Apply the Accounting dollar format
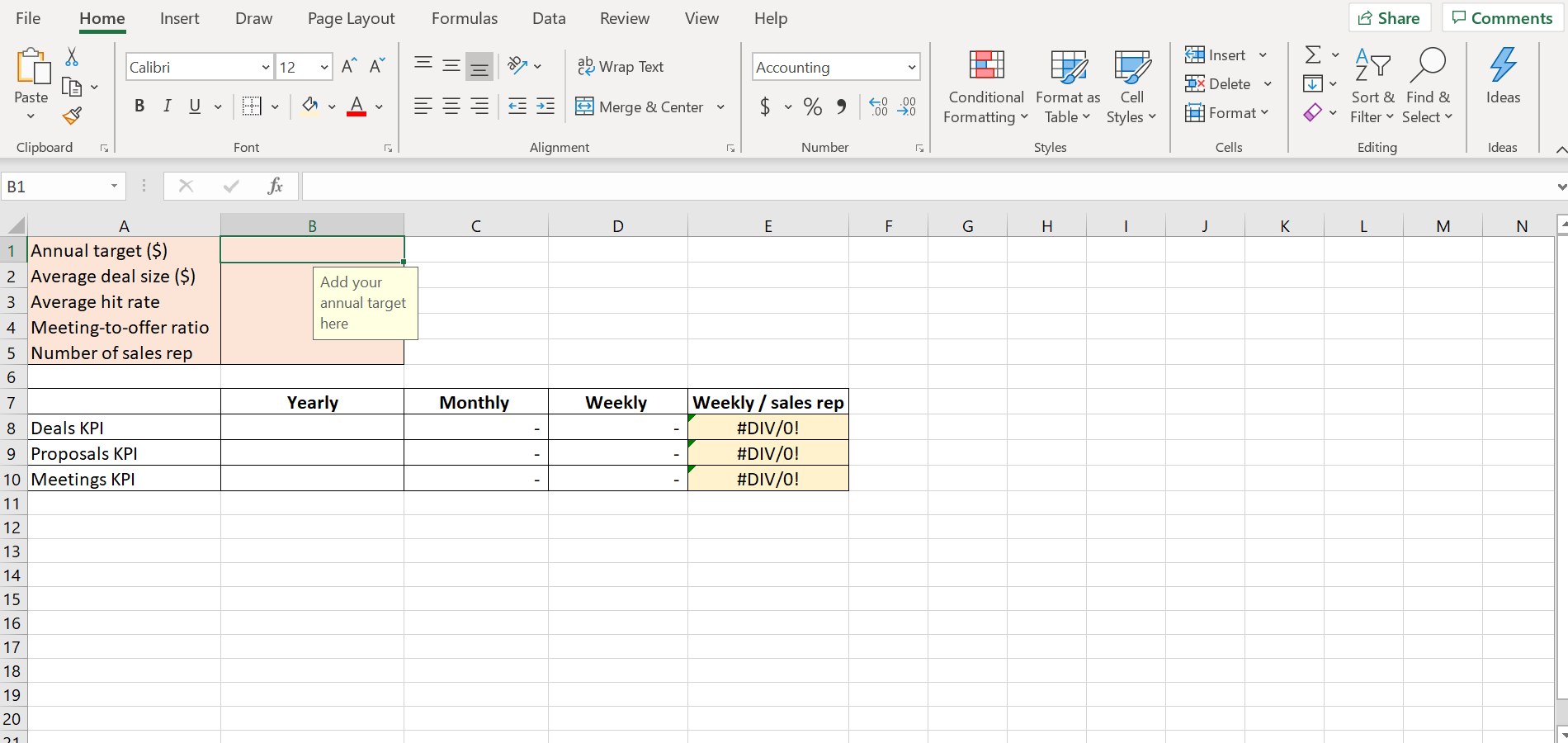This screenshot has height=743, width=1568. 766,106
